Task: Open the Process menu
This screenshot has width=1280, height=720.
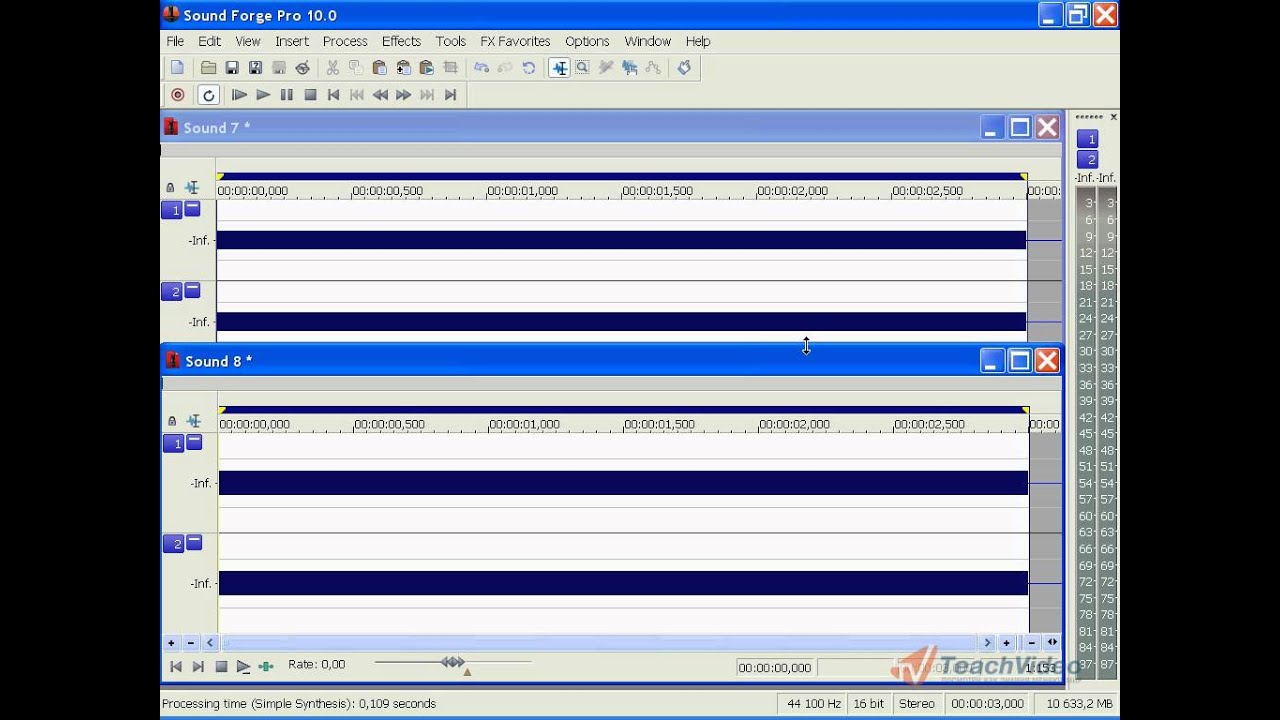Action: [345, 41]
